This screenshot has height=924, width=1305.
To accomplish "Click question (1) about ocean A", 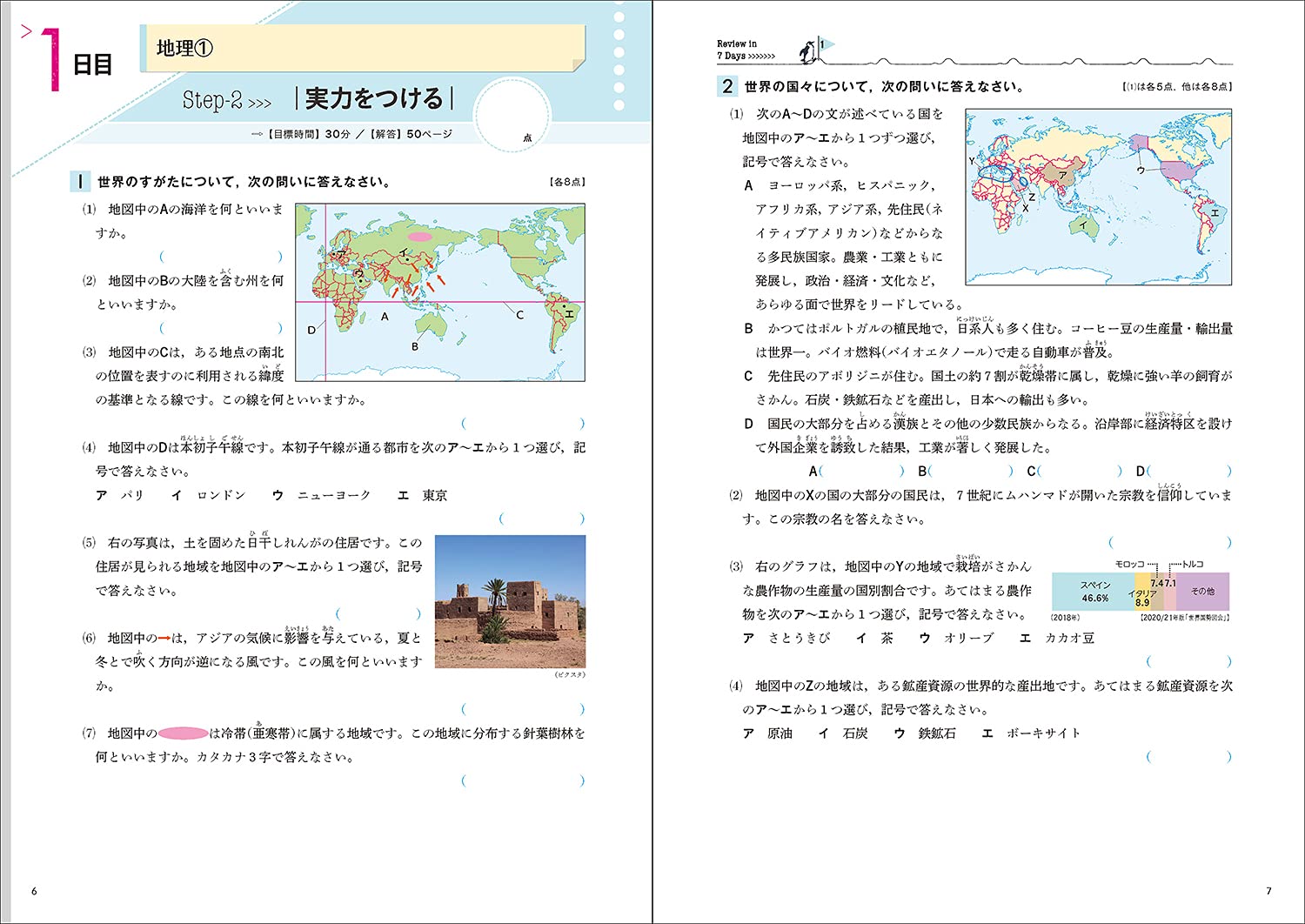I will tap(183, 221).
